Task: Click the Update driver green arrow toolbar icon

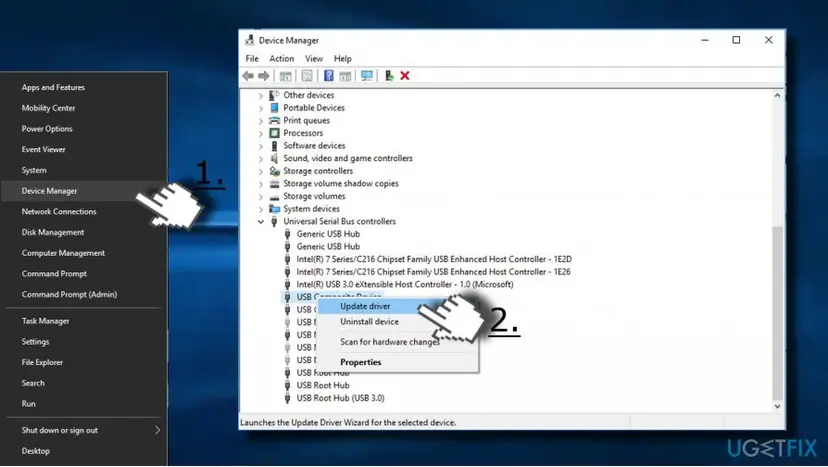Action: point(389,76)
